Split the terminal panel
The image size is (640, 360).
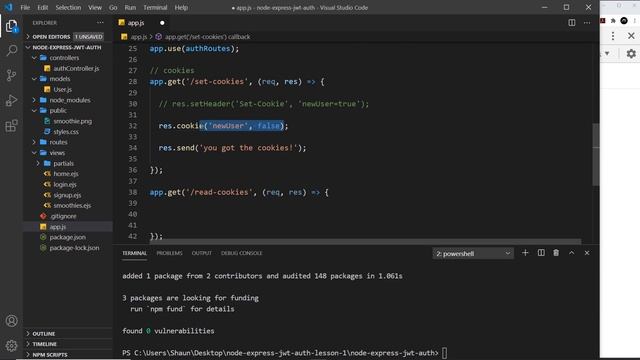click(x=541, y=253)
